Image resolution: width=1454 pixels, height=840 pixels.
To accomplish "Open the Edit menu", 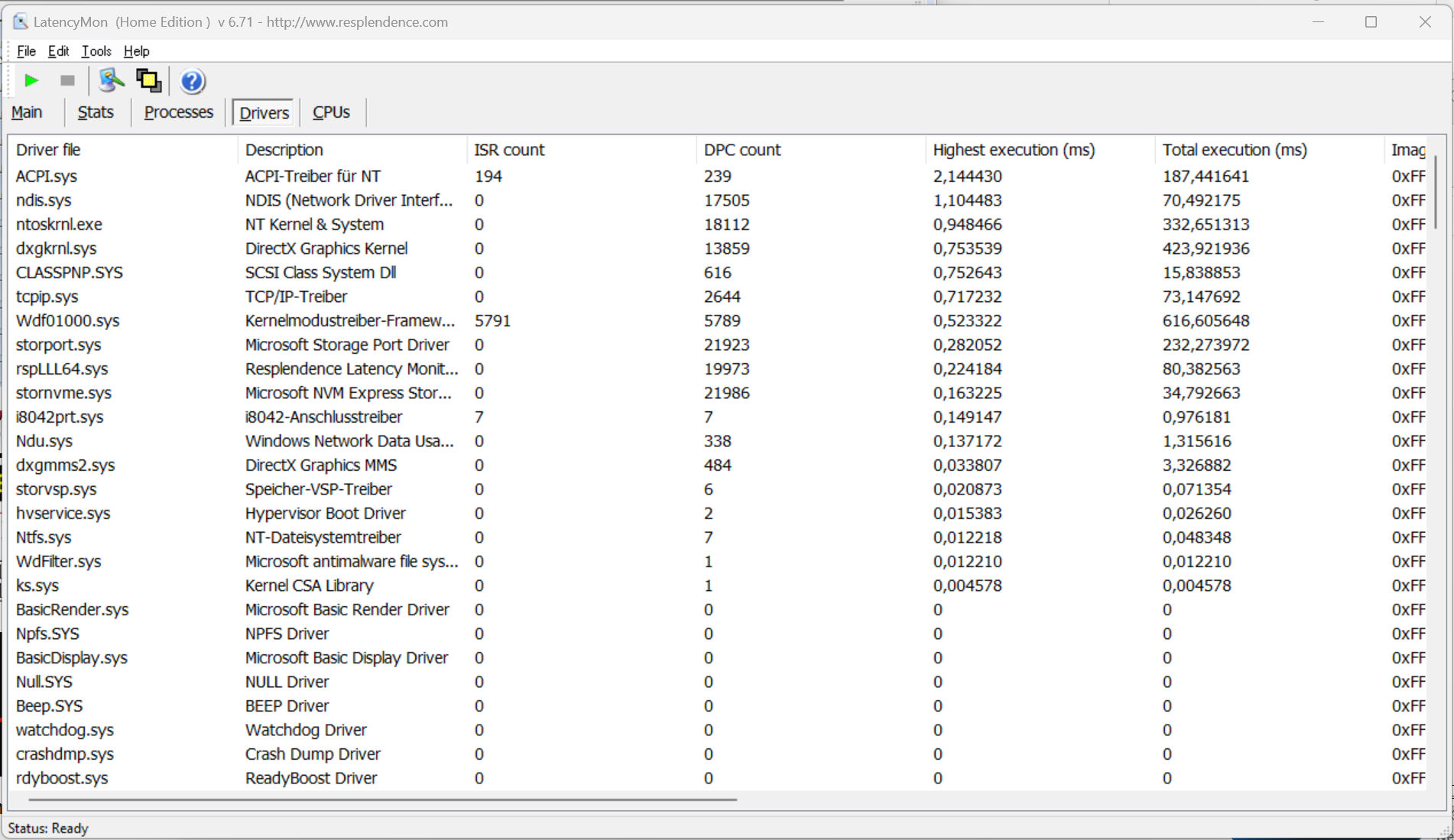I will pos(58,51).
